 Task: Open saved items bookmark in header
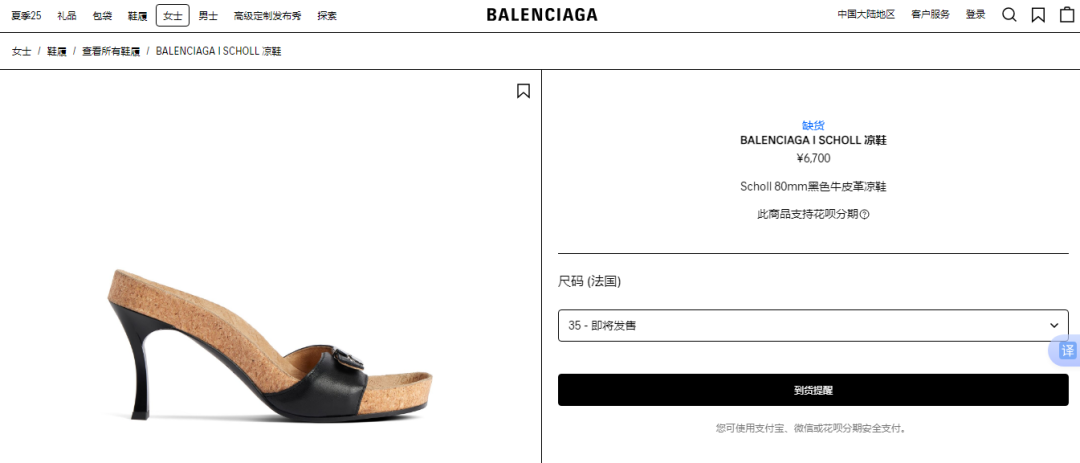pos(1038,14)
